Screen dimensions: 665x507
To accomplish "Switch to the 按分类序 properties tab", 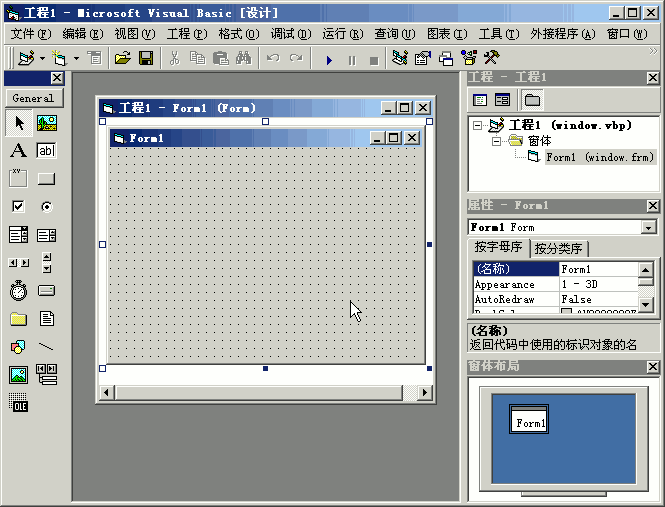I will point(560,249).
